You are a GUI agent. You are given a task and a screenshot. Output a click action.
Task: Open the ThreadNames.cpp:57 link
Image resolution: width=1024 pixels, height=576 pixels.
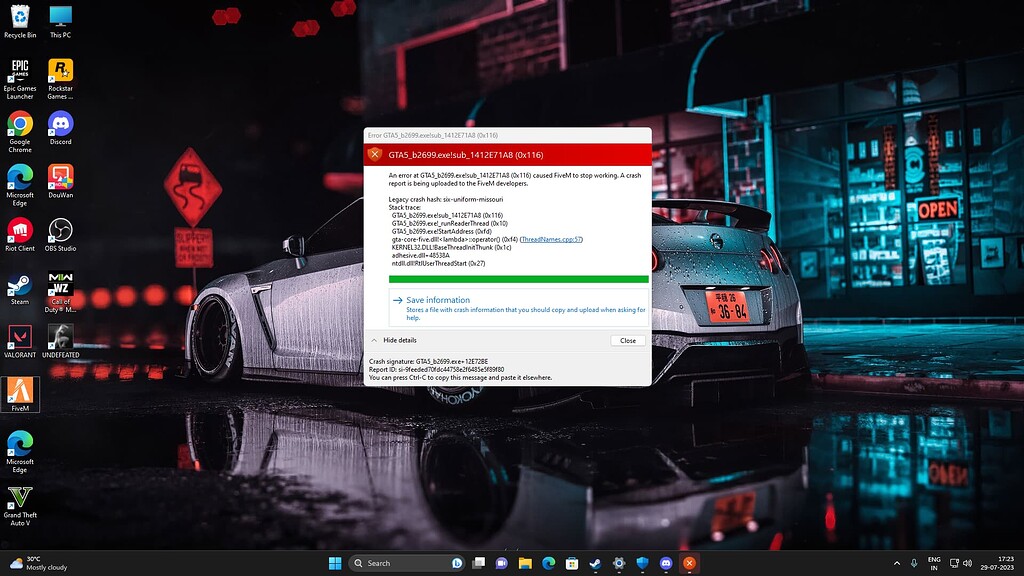point(551,240)
